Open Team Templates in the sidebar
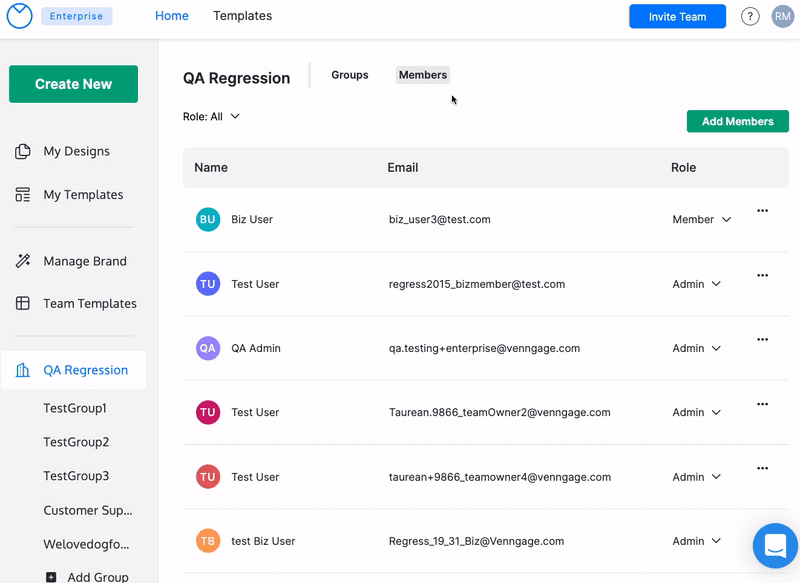This screenshot has width=800, height=583. click(x=89, y=304)
